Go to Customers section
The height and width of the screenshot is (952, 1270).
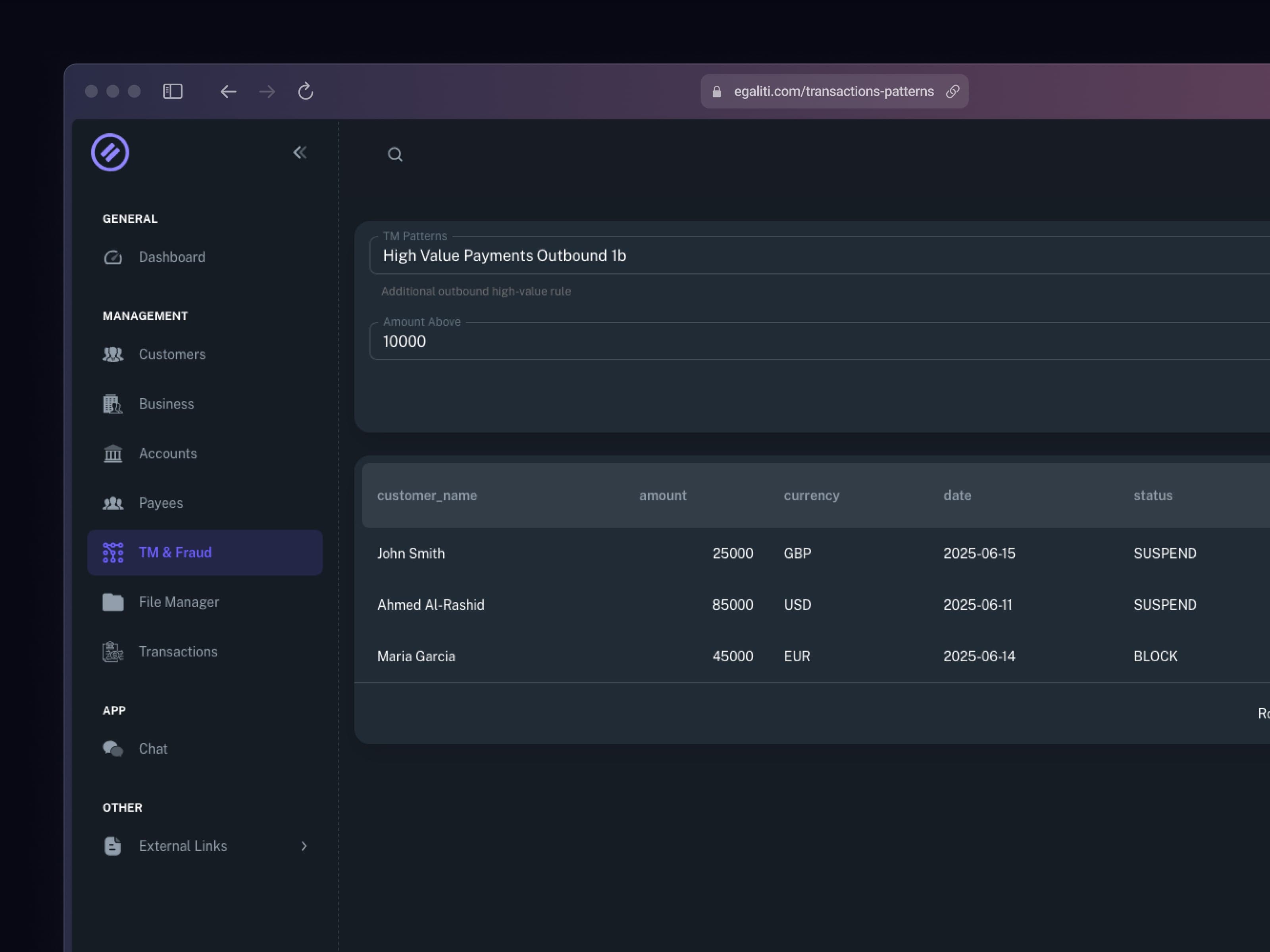205,355
